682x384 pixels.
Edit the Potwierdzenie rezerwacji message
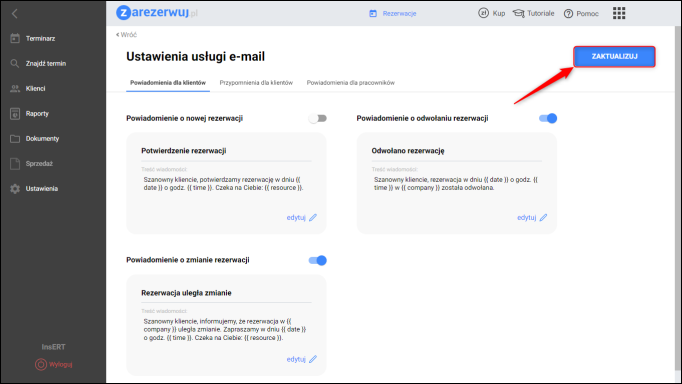[301, 217]
